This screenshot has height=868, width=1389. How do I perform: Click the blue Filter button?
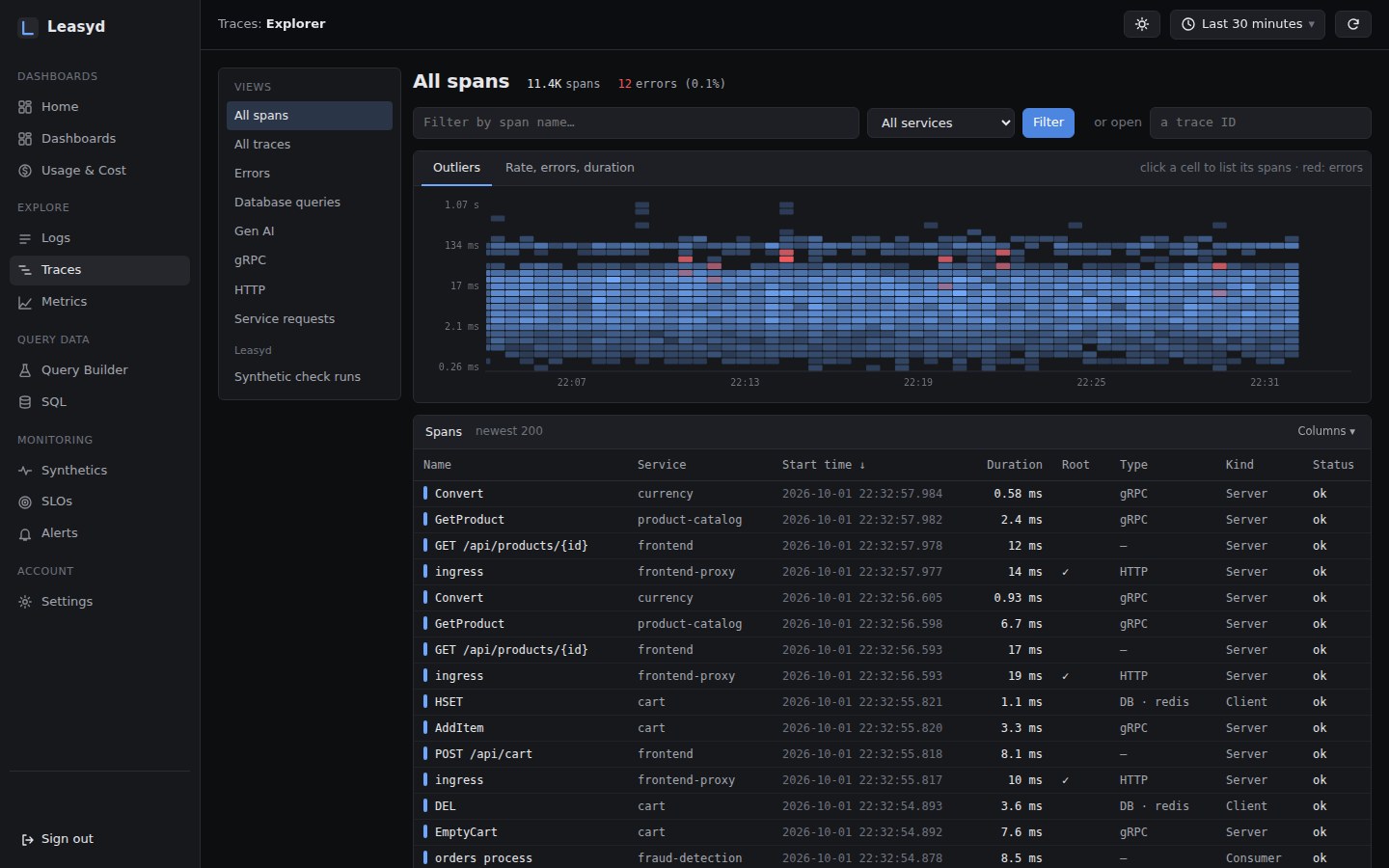coord(1049,122)
